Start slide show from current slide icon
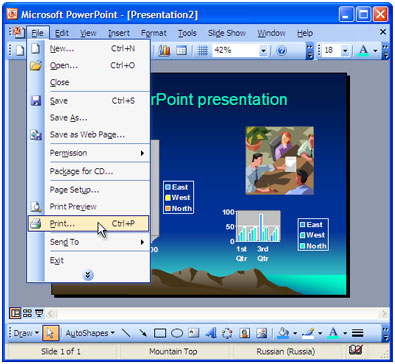Screen dimensions: 395x364 (39, 313)
